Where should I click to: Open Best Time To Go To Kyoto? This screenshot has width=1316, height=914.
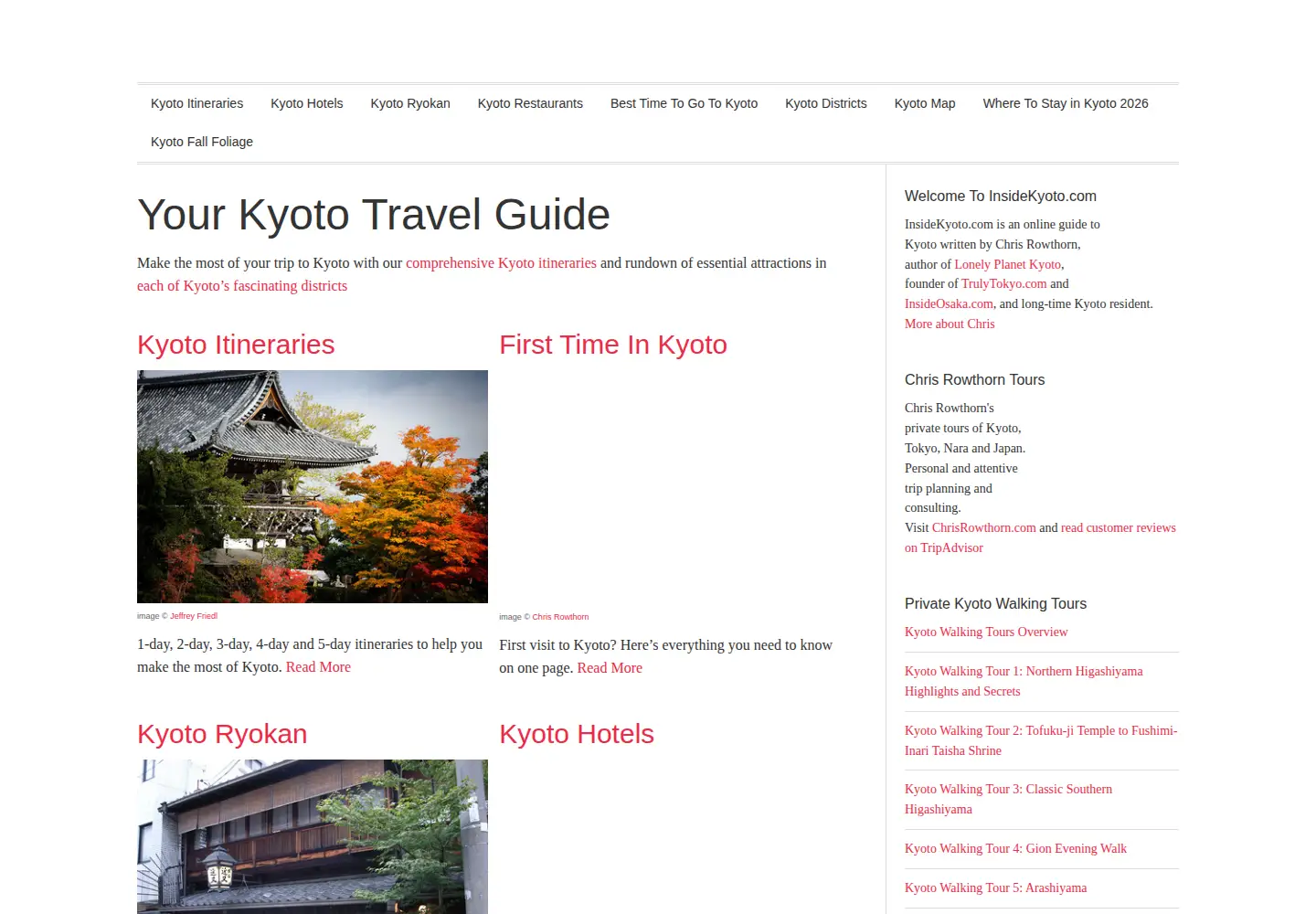pos(684,103)
